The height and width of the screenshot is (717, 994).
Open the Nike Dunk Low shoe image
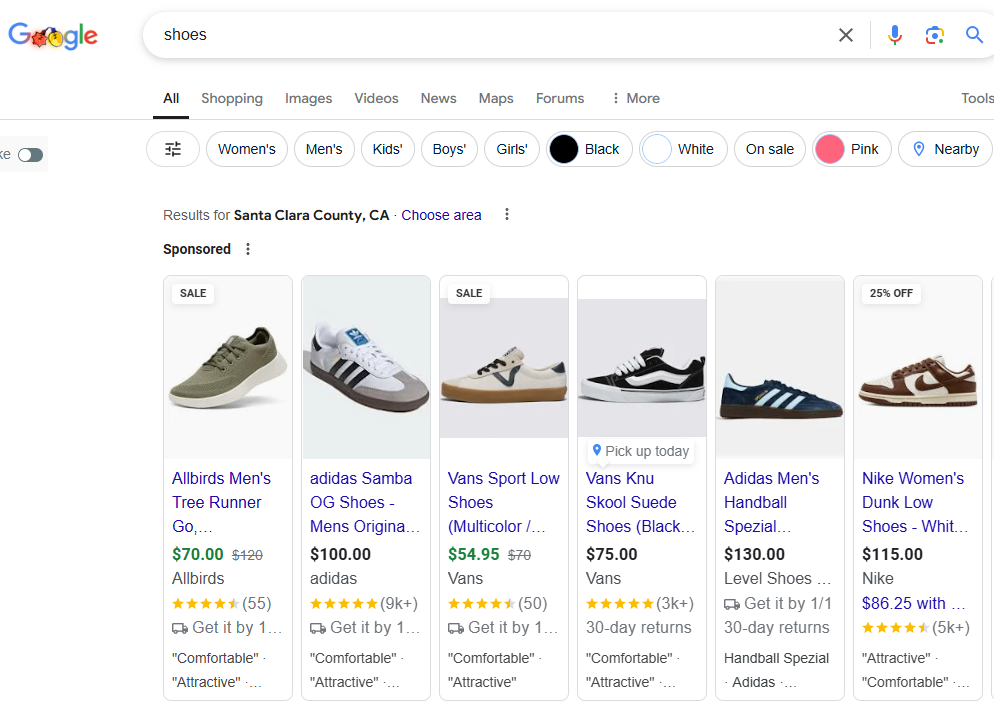coord(918,368)
